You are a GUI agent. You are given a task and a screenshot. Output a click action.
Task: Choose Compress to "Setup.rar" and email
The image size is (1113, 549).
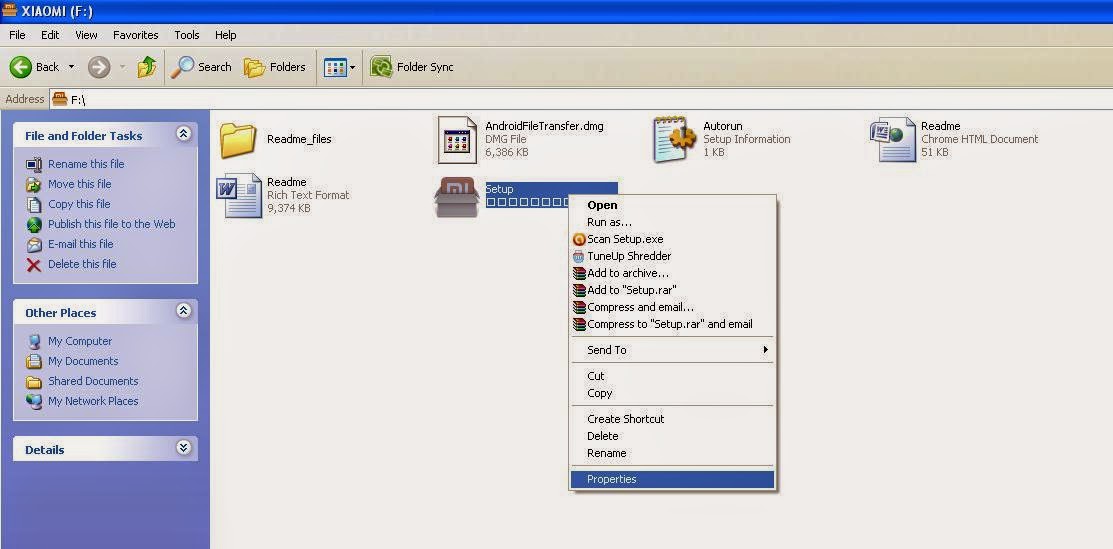(x=672, y=325)
